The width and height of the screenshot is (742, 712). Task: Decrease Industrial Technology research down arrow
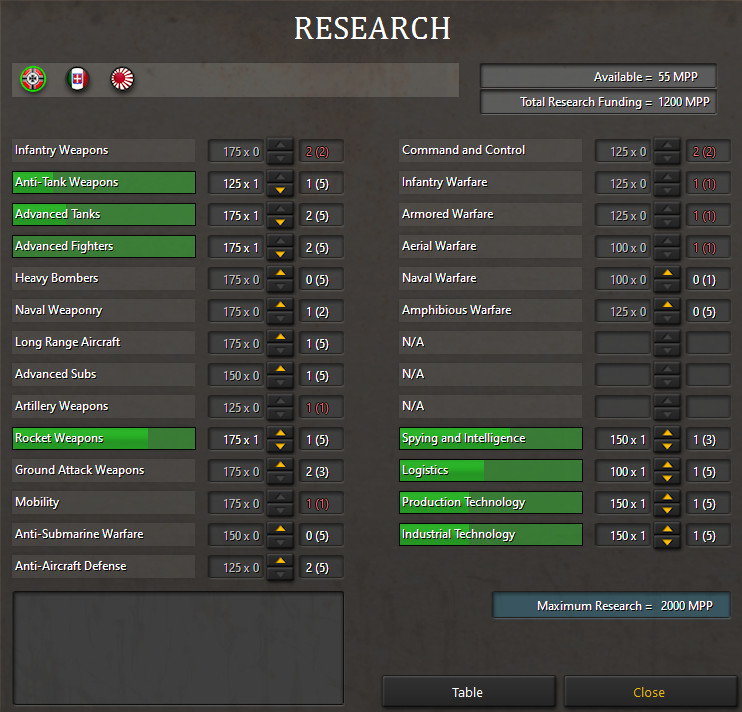tap(667, 542)
